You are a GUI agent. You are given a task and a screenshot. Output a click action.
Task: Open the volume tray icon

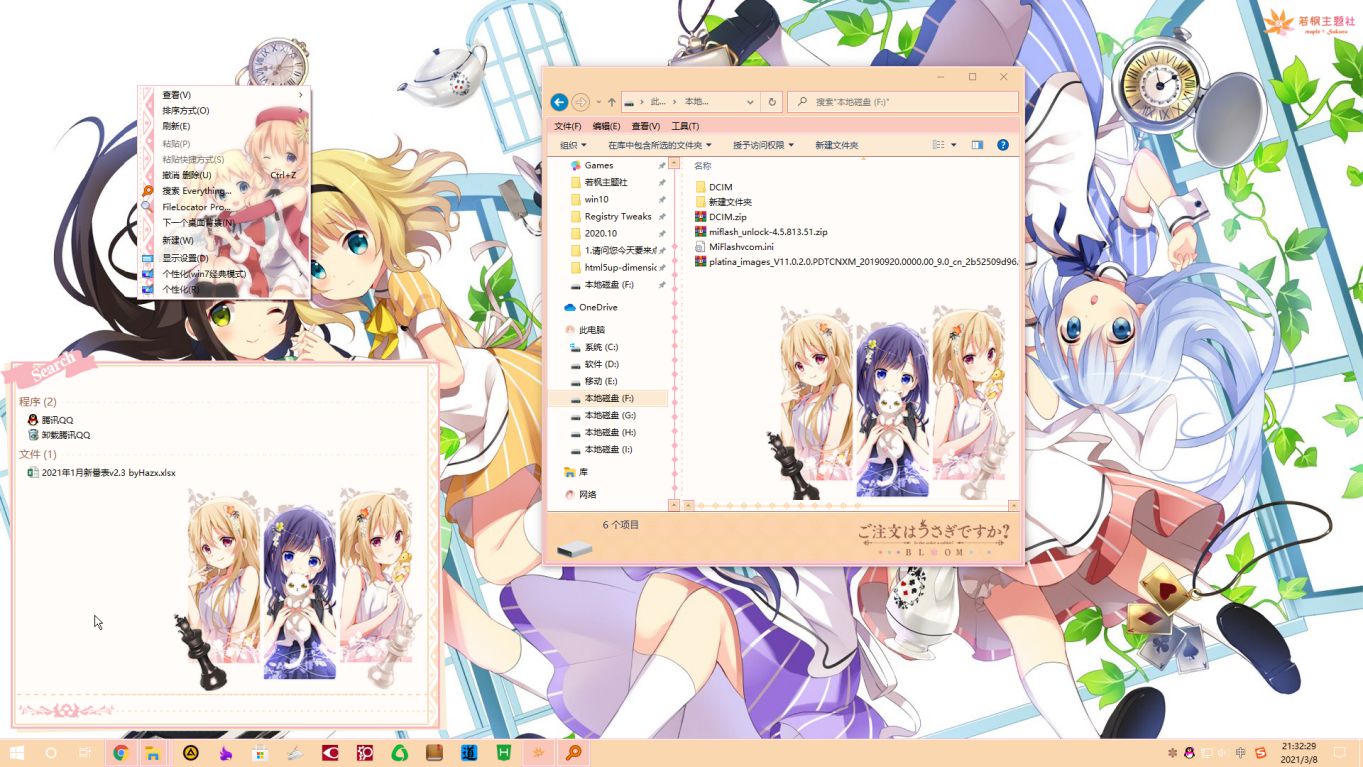[x=1222, y=752]
